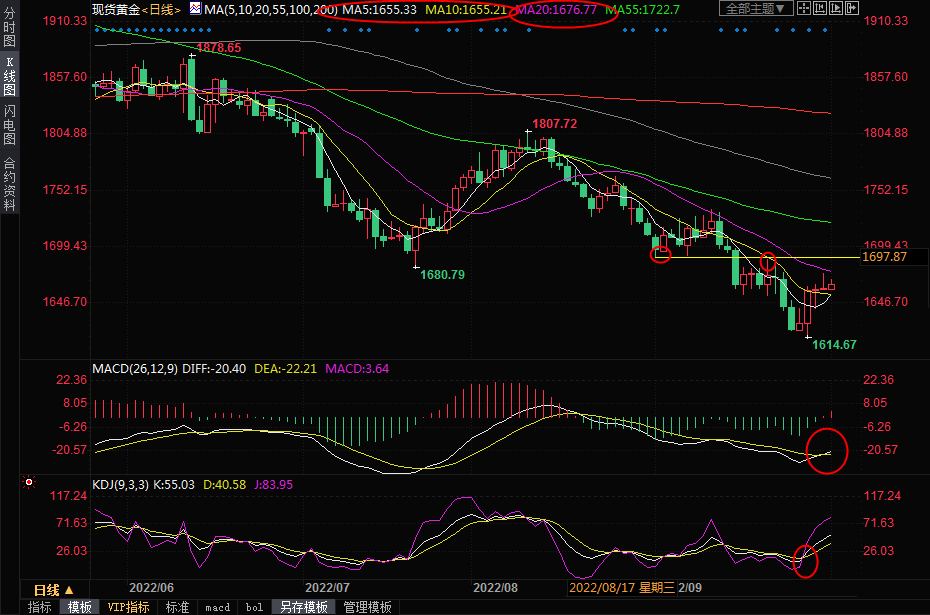Click the MA indicator toggle box icon

[x=196, y=9]
